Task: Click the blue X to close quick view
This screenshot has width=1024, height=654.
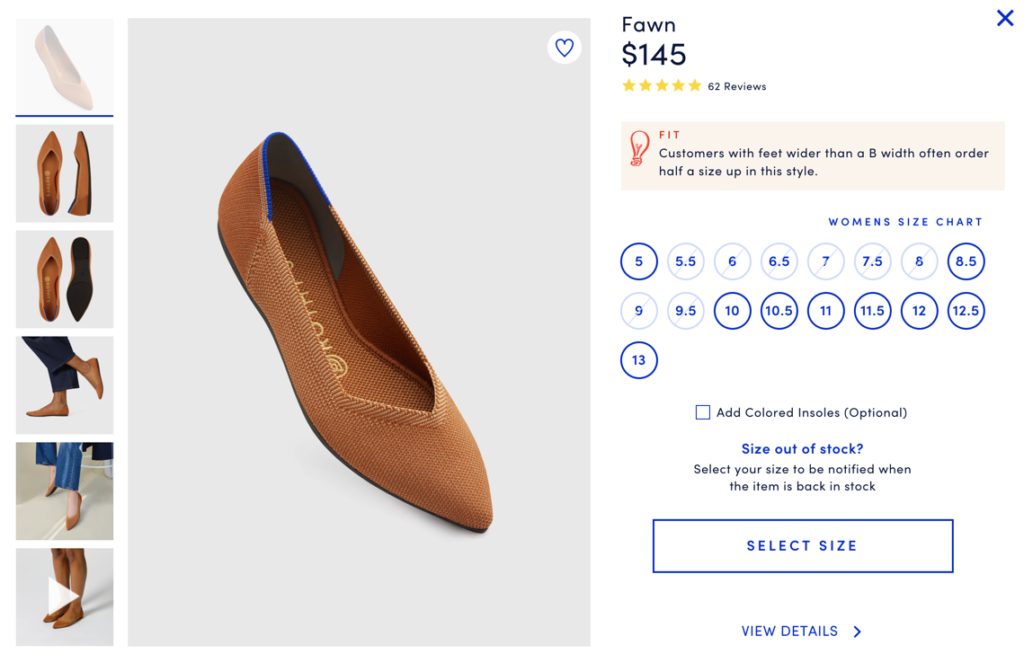Action: (1003, 18)
